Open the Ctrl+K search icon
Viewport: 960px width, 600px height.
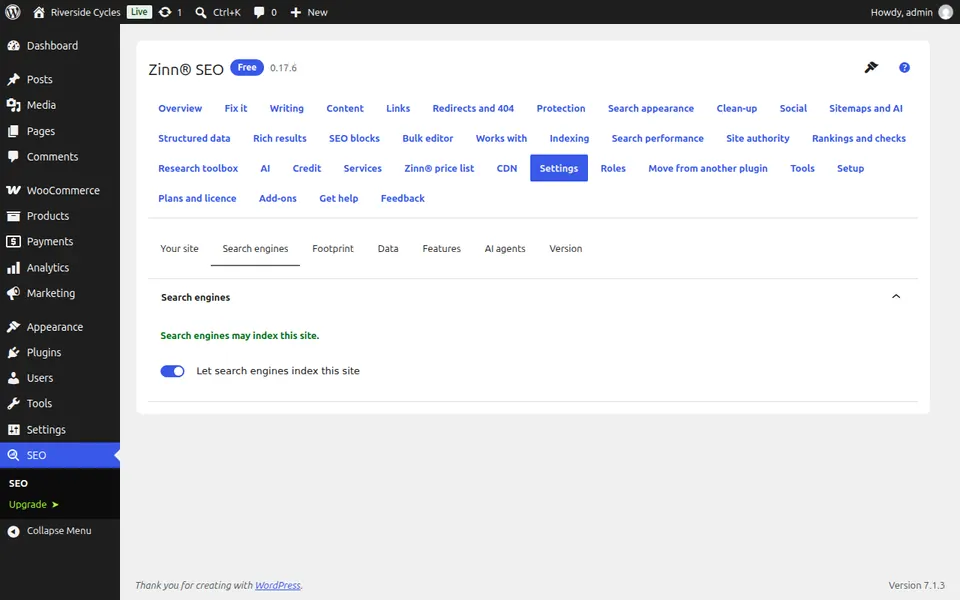200,12
